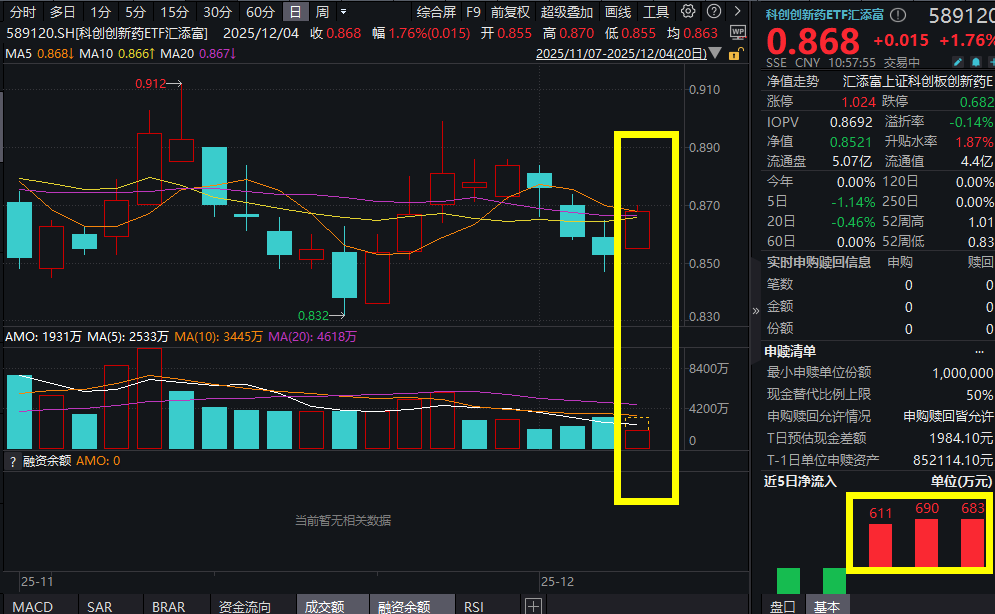Image resolution: width=995 pixels, height=614 pixels.
Task: Toggle 前复权 price adjustment
Action: pyautogui.click(x=509, y=12)
